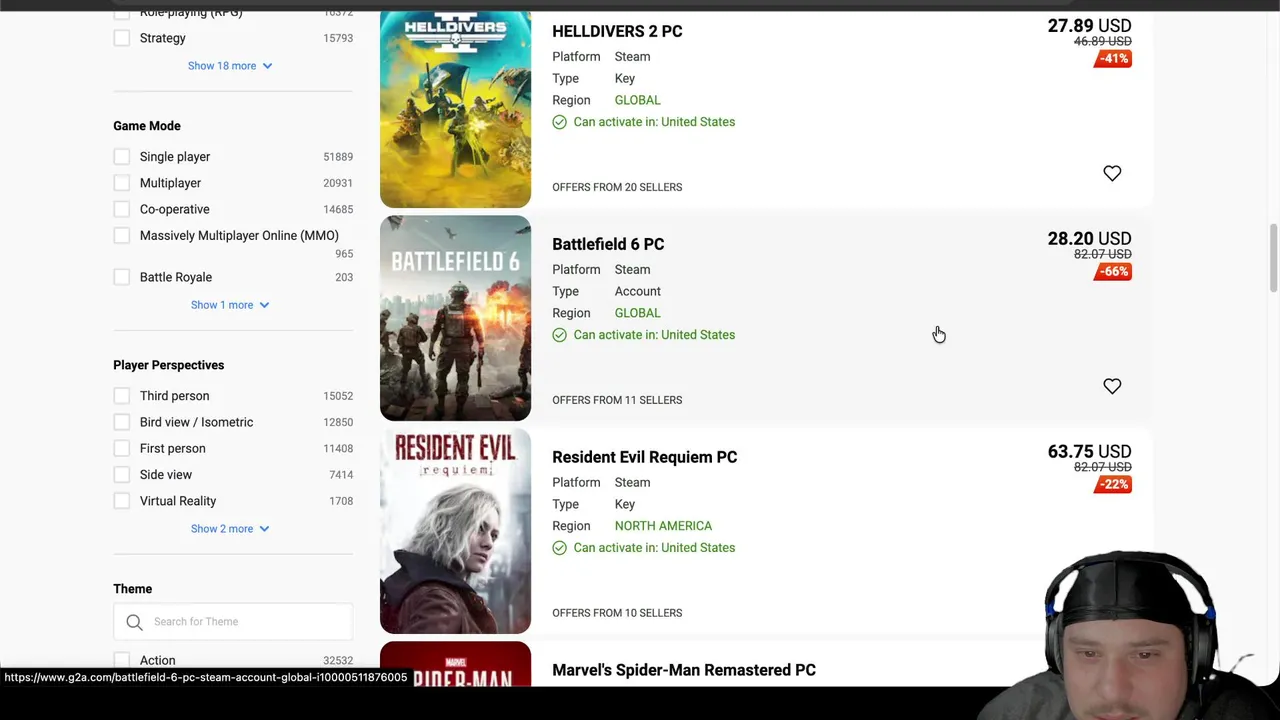This screenshot has height=720, width=1280.
Task: Toggle the Battle Royale checkbox
Action: (122, 277)
